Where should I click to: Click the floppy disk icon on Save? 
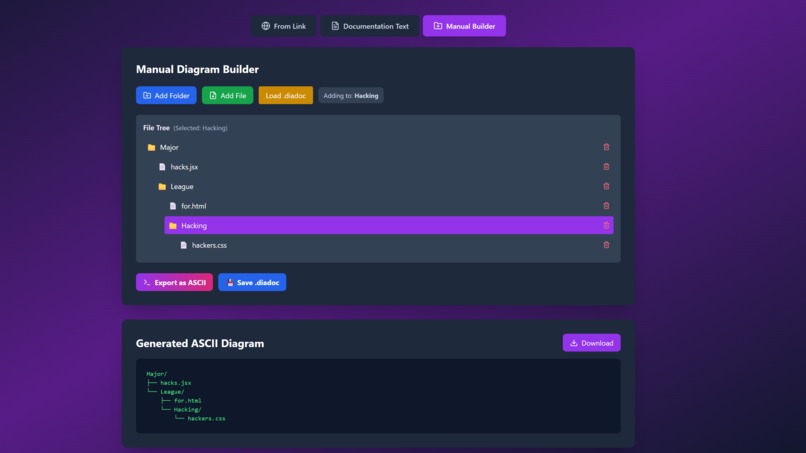230,282
